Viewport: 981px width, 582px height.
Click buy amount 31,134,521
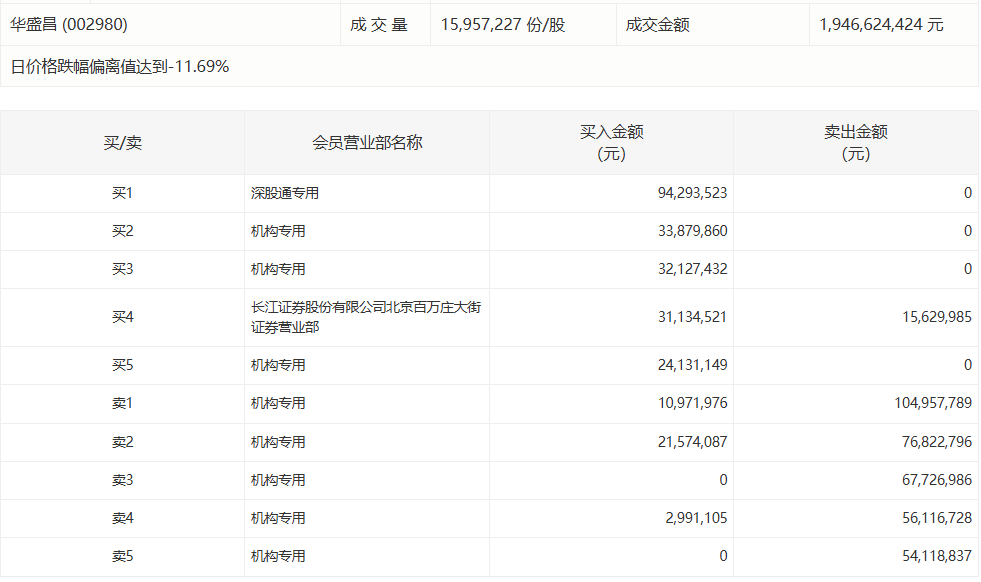[x=692, y=317]
